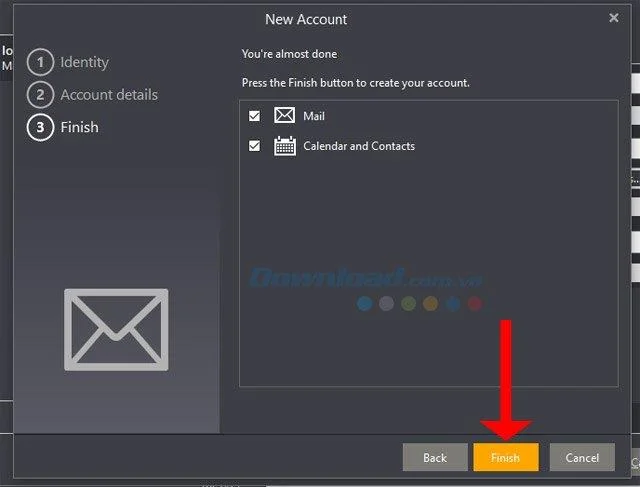Cancel the New Account wizard
Viewport: 640px width, 487px height.
pyautogui.click(x=582, y=457)
